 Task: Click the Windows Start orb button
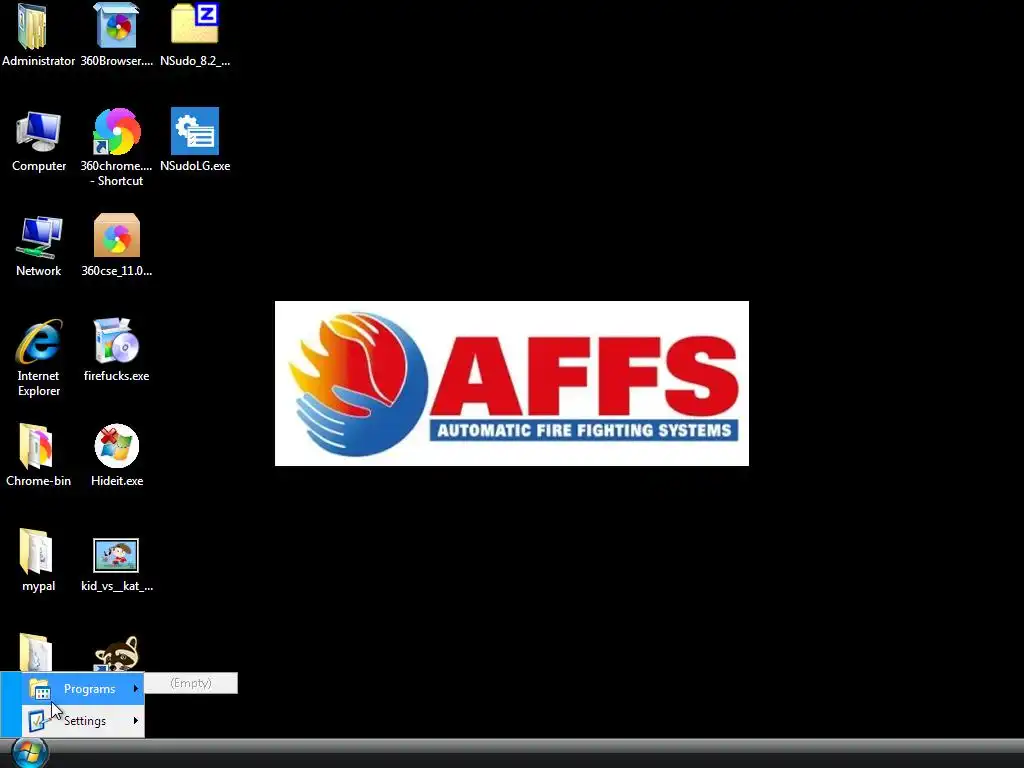29,752
